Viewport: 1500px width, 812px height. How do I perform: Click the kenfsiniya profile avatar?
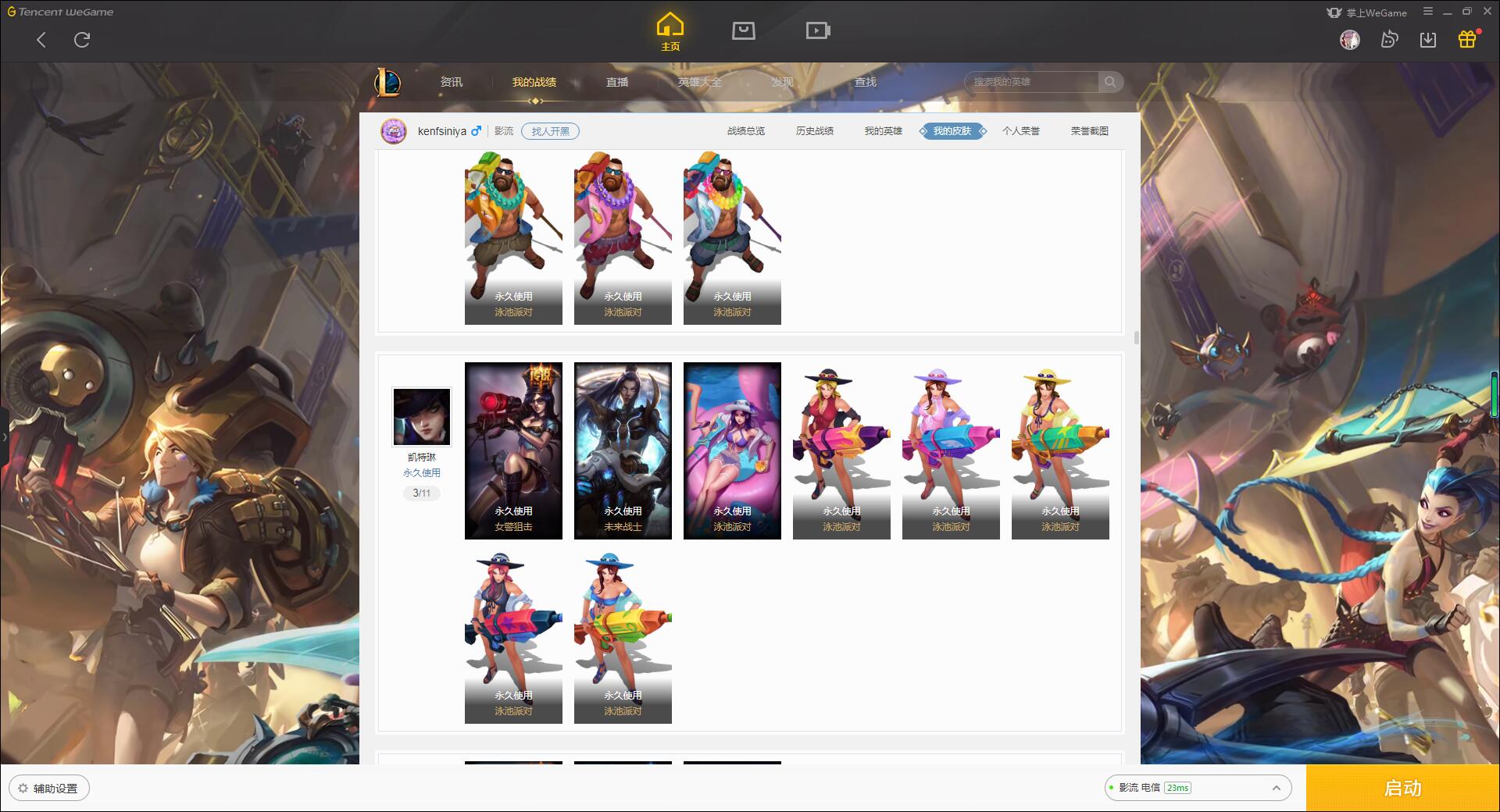(394, 131)
